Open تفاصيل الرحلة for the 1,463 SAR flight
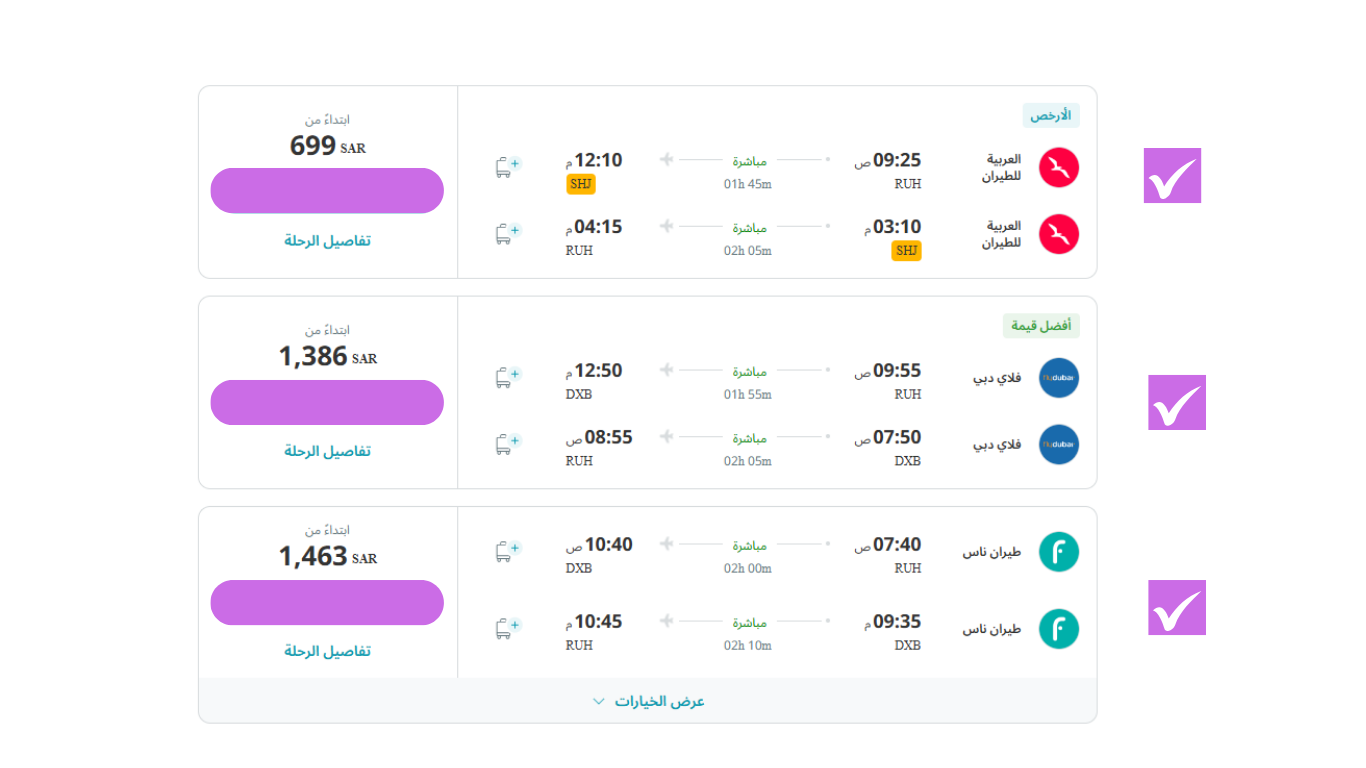Image resolution: width=1366 pixels, height=768 pixels. 327,651
